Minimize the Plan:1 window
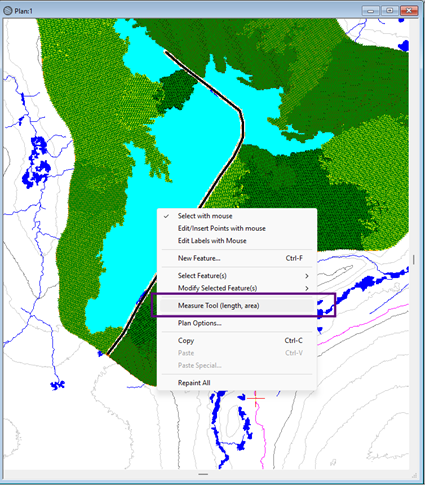Viewport: 425px width, 485px height. [370, 11]
